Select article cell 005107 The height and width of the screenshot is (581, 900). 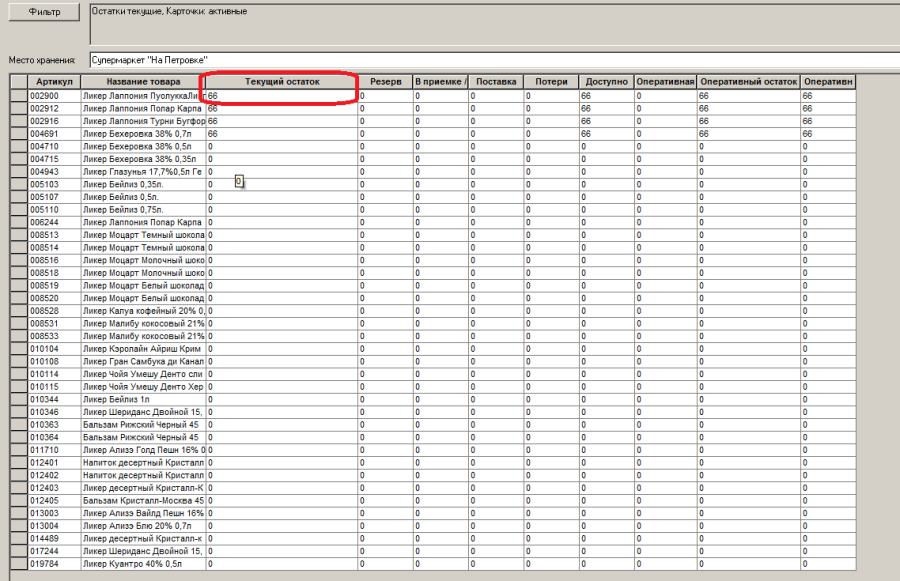click(x=55, y=197)
